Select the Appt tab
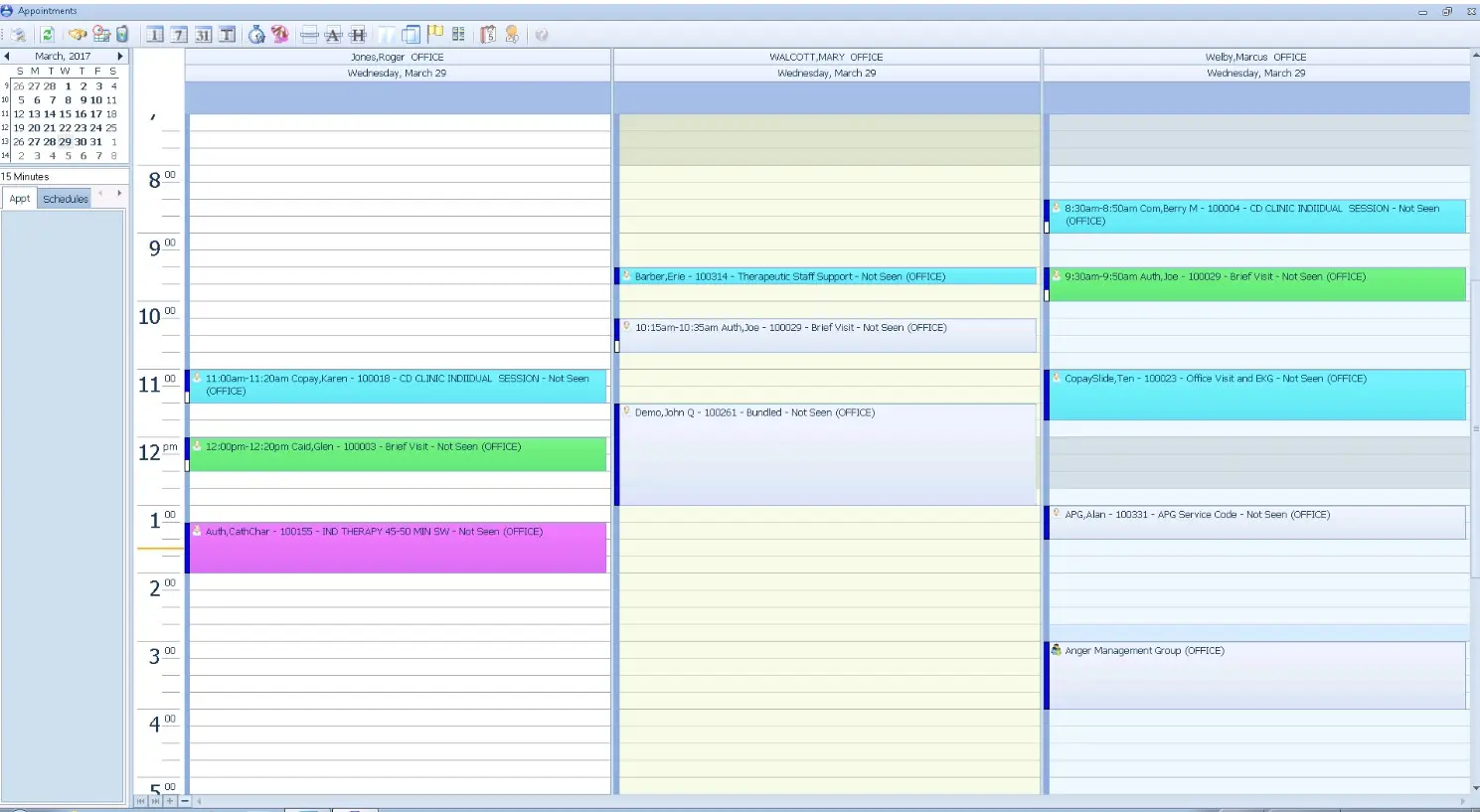Viewport: 1480px width, 812px height. click(19, 199)
